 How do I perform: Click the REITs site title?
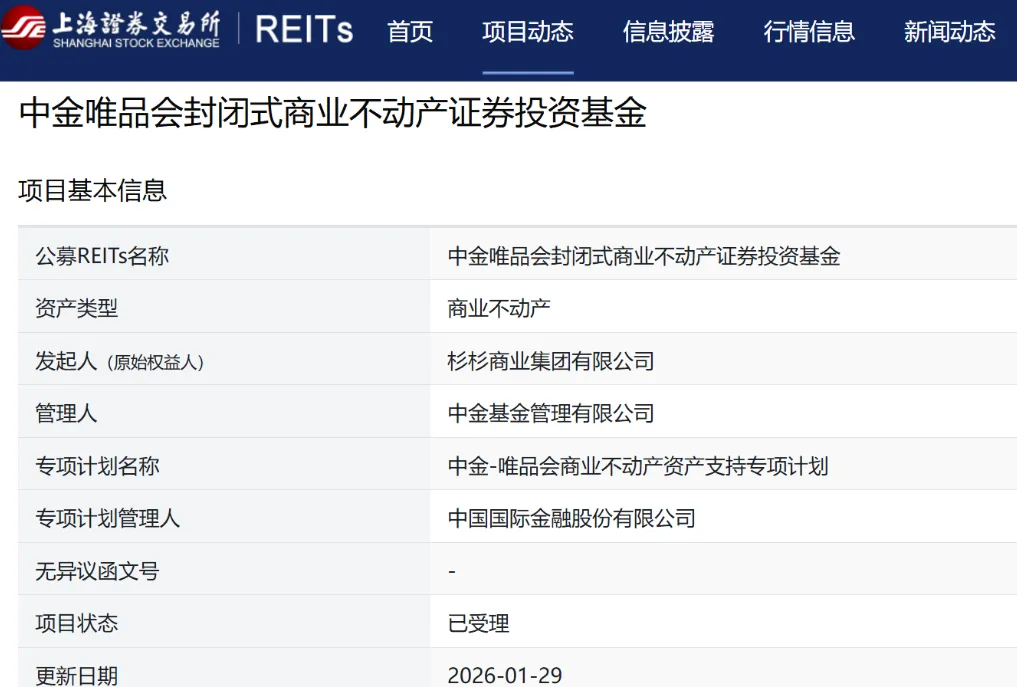pyautogui.click(x=304, y=30)
